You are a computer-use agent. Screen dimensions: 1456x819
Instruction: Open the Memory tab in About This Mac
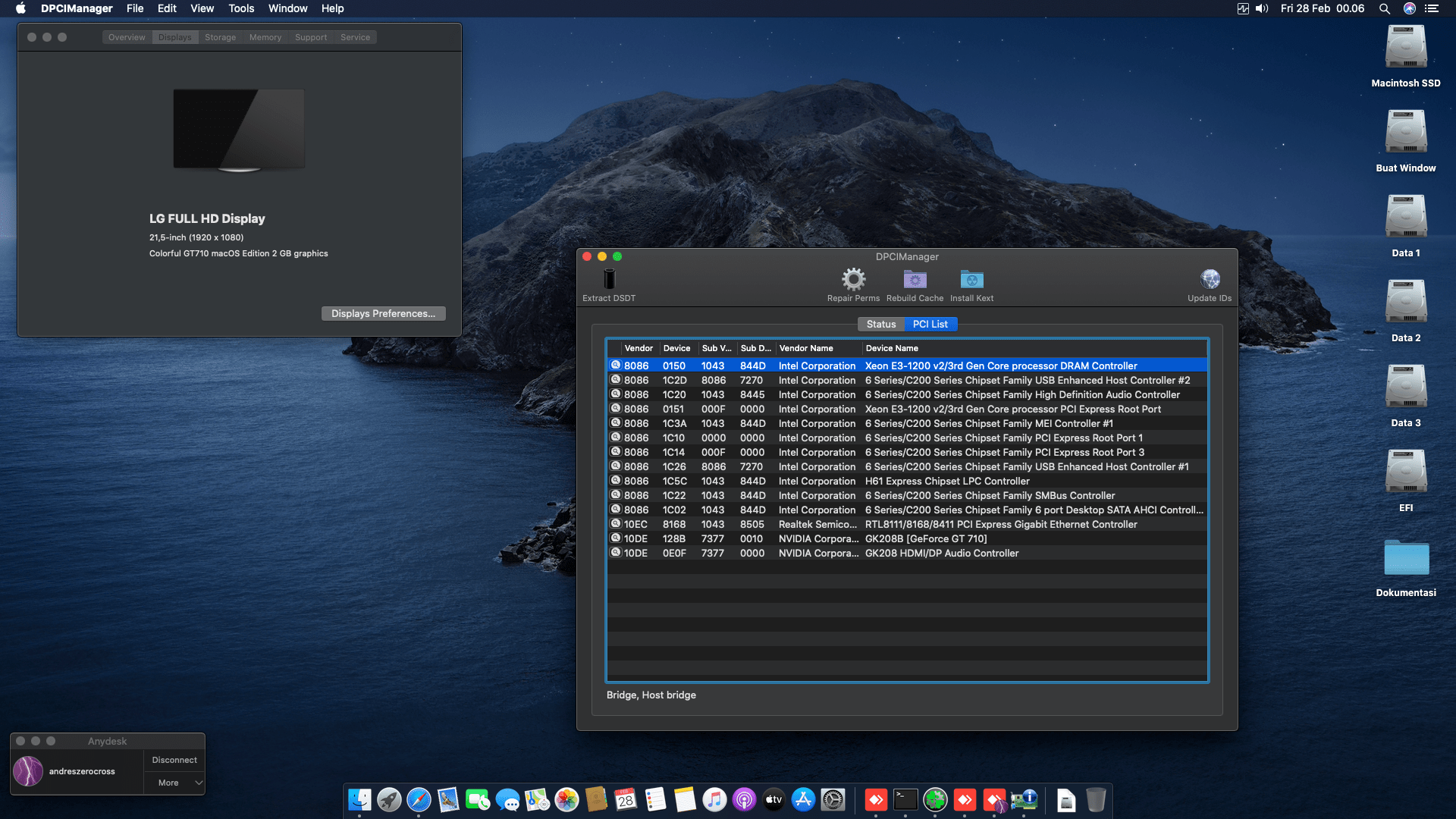(265, 37)
